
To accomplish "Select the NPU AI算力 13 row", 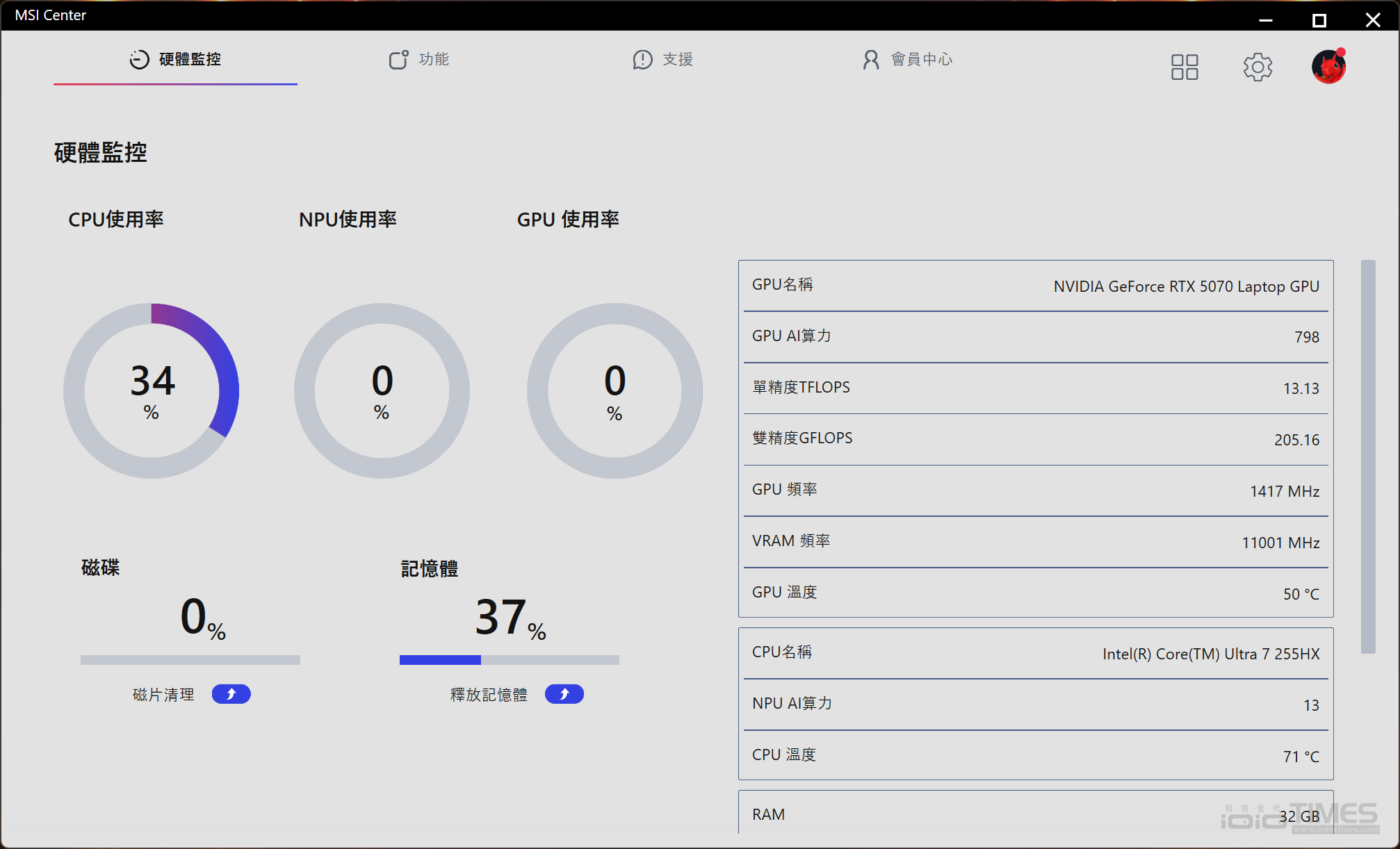I will point(1036,704).
